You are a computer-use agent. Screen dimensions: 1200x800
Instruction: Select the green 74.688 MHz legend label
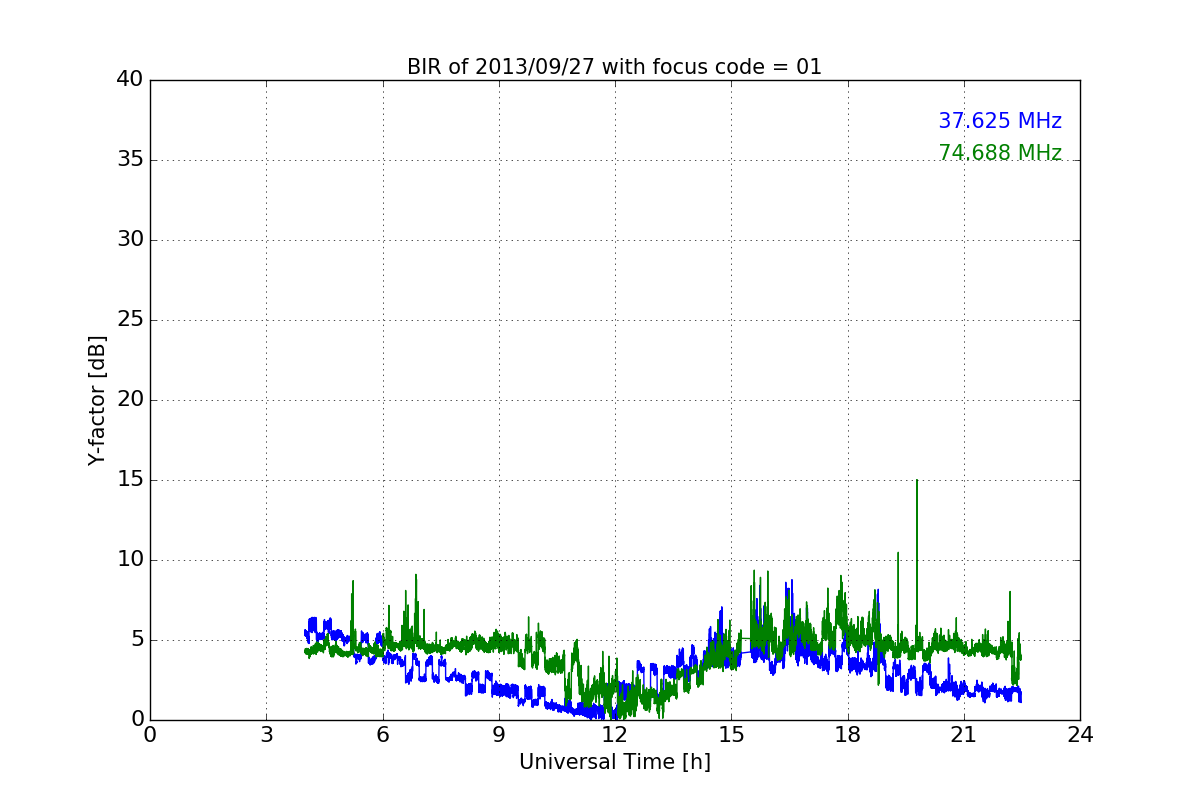(1000, 153)
